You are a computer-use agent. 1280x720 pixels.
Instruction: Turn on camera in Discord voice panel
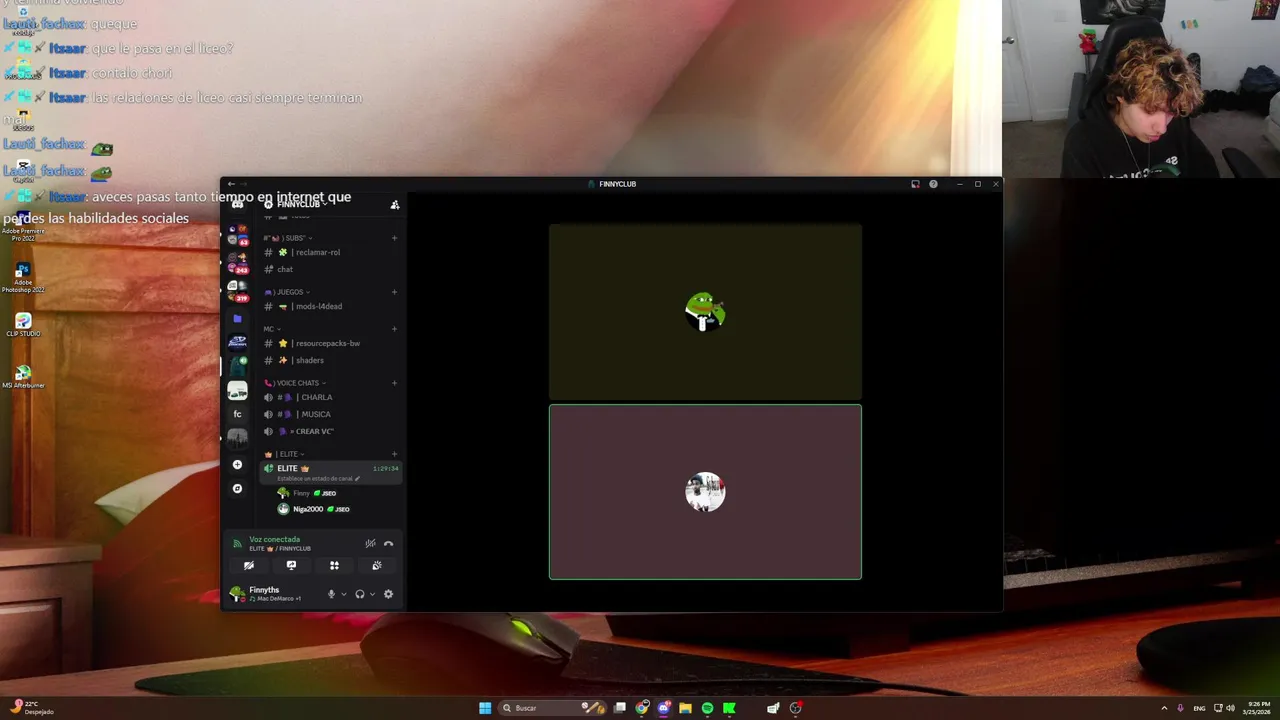tap(249, 565)
